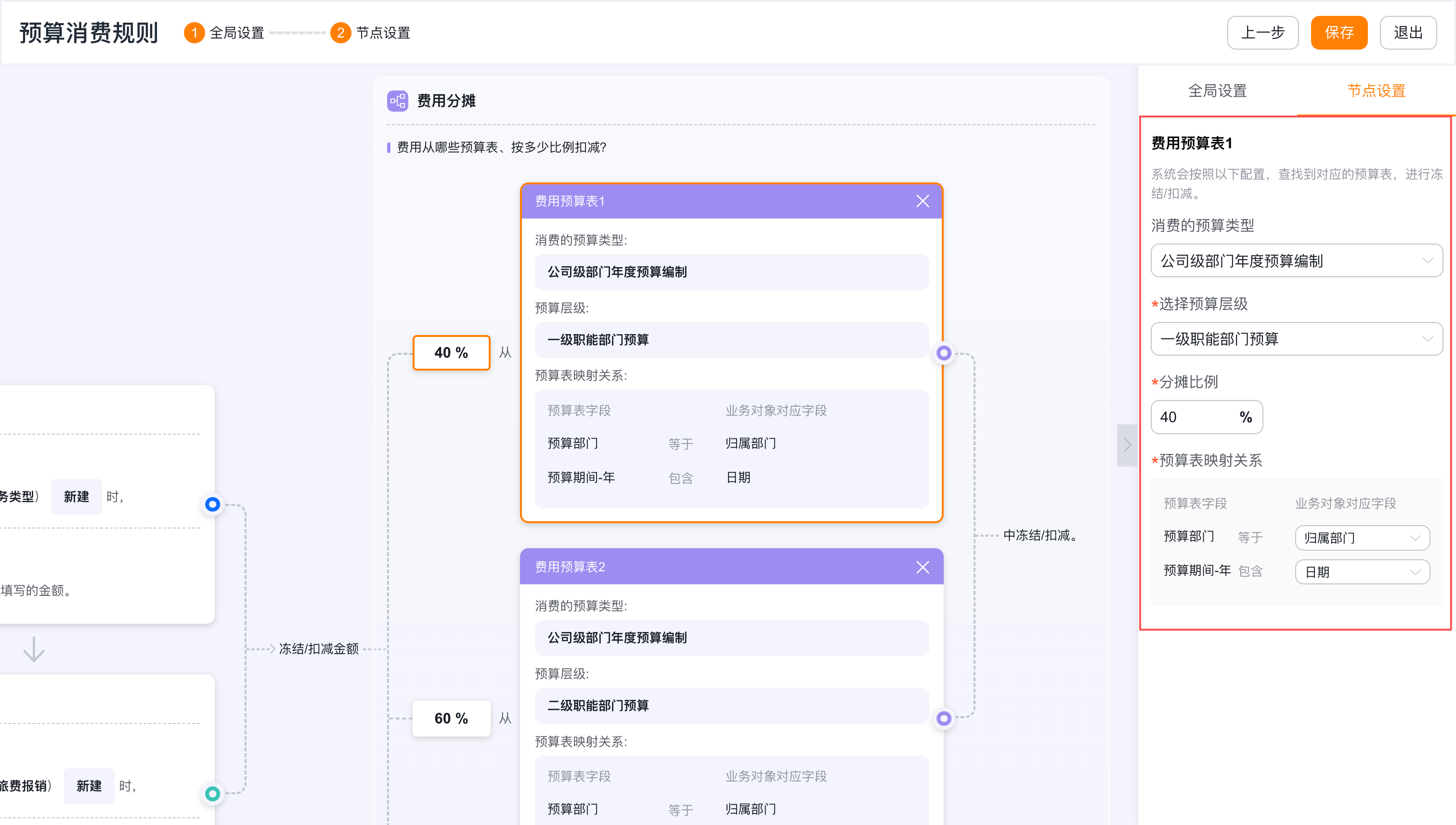Click the 新建 tag next to 旅费报销
The height and width of the screenshot is (825, 1456).
coord(89,786)
